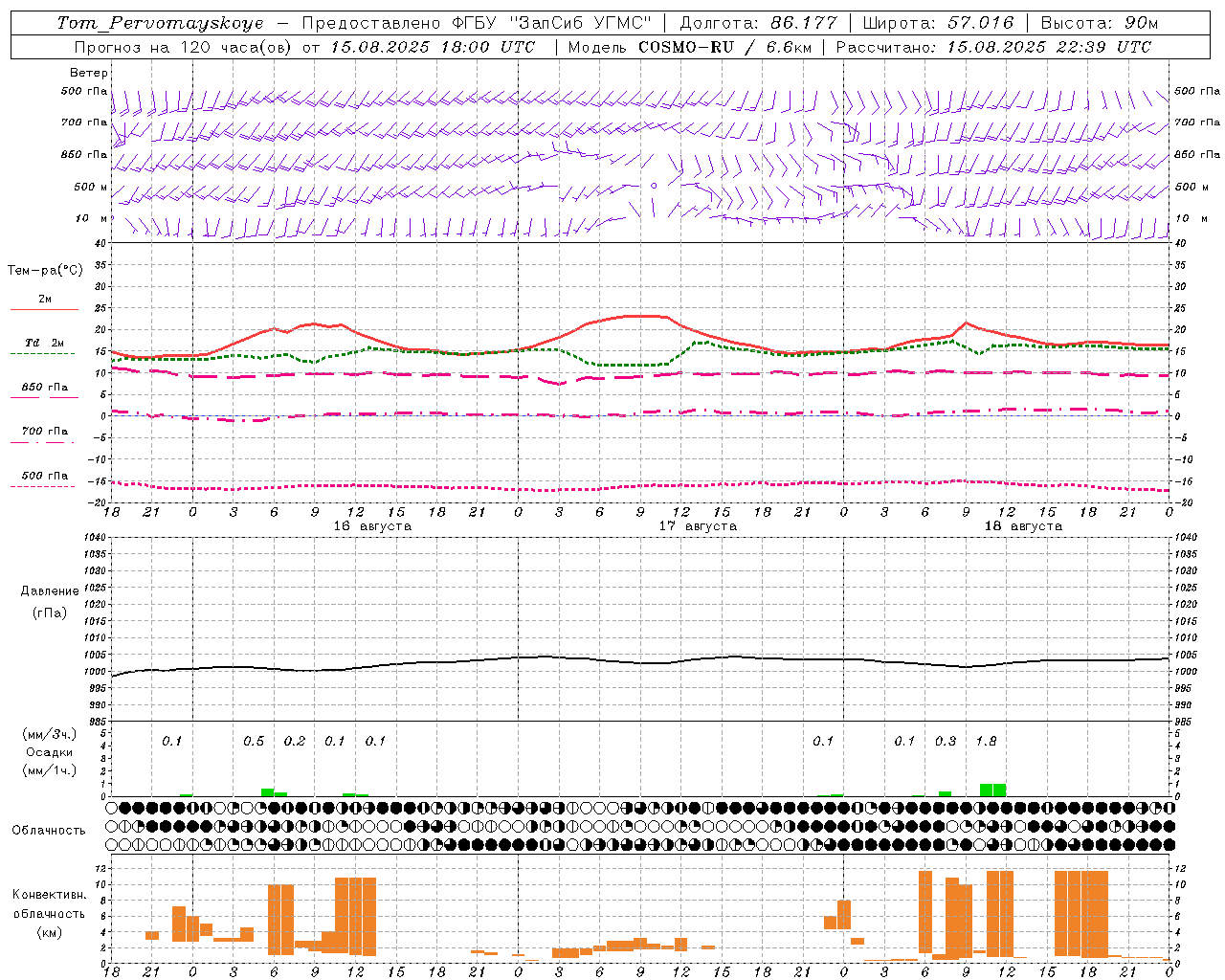This screenshot has width=1225, height=980.
Task: Click the Долгота: 86.177 header field
Action: coord(758,23)
